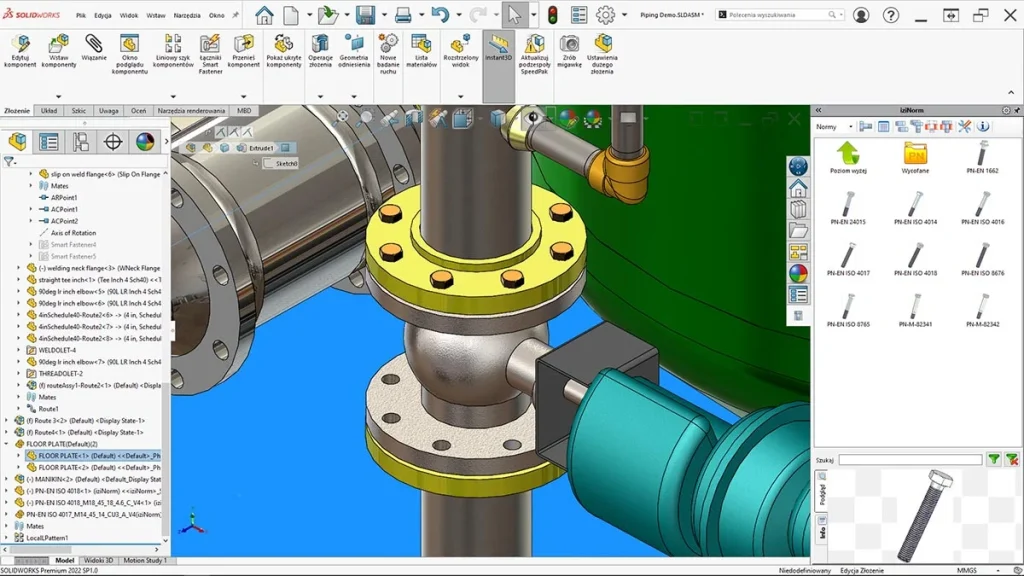Click Edytuj komponent tool
This screenshot has width=1024, height=576.
[x=20, y=52]
